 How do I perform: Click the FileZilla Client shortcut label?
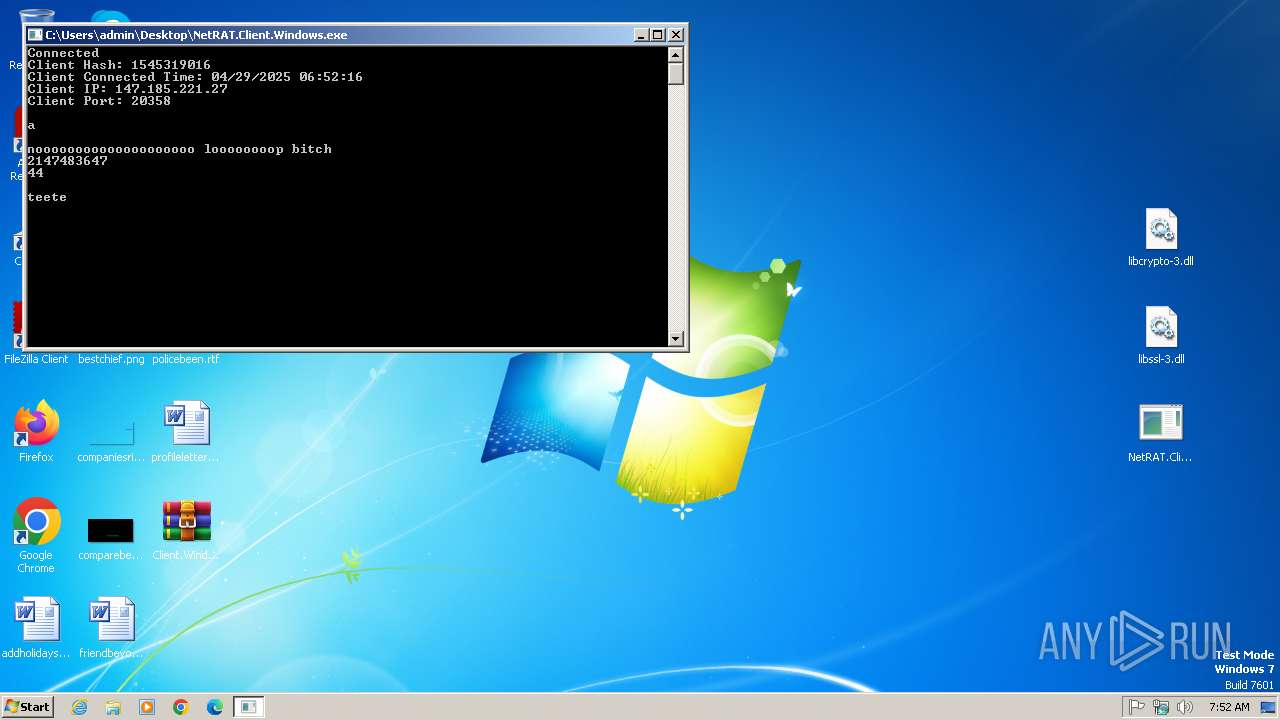[x=36, y=359]
